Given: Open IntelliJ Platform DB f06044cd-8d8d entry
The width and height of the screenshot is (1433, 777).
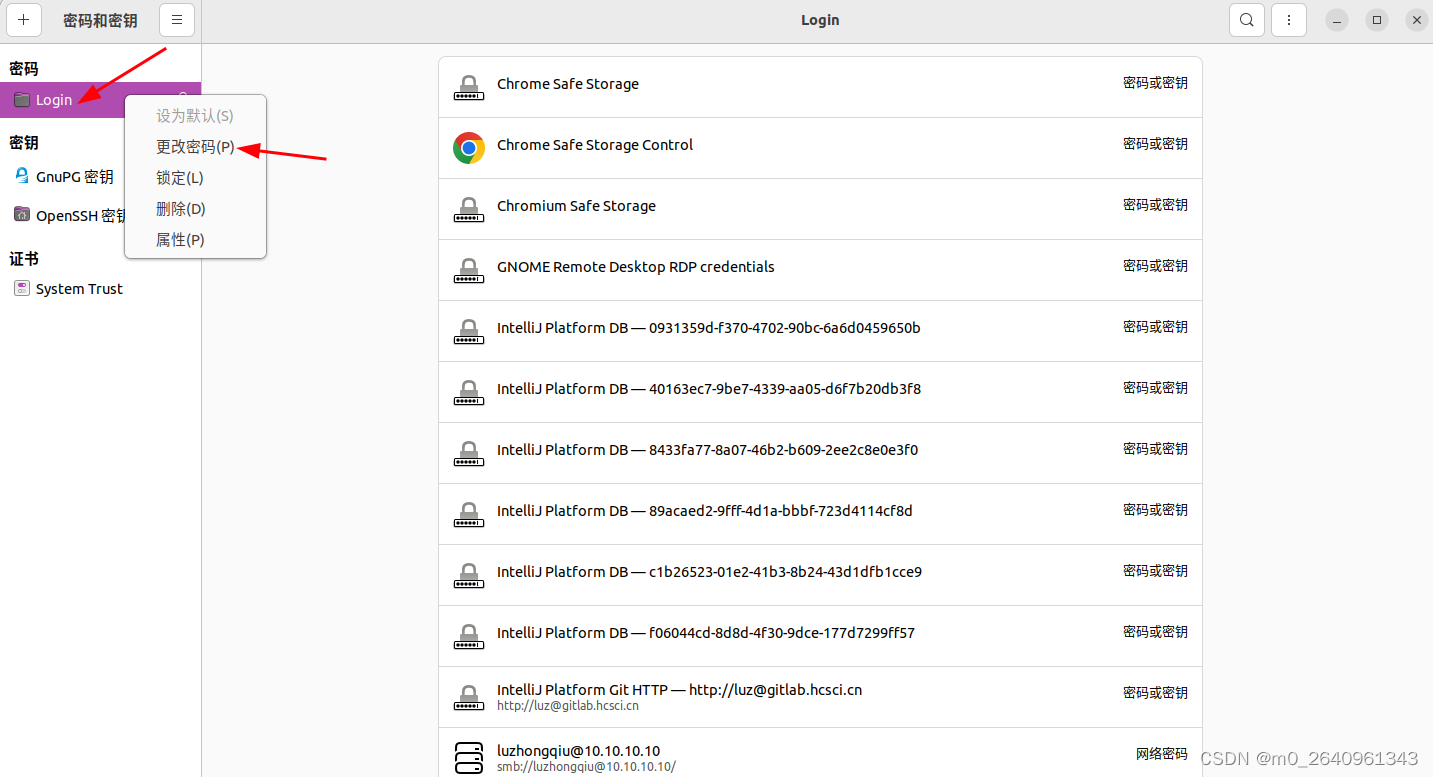Looking at the screenshot, I should pos(820,636).
